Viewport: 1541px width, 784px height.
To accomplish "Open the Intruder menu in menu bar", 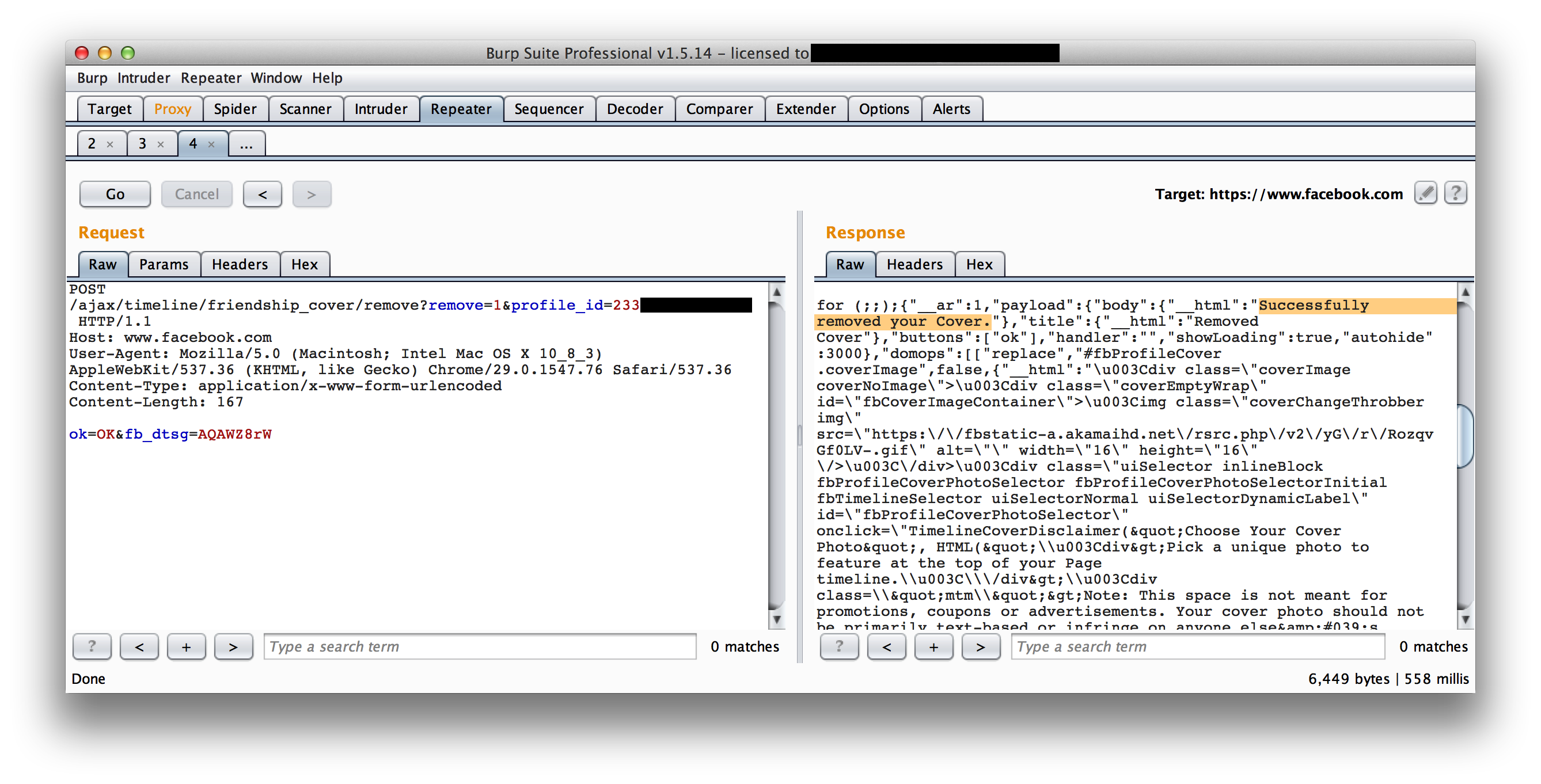I will 143,78.
